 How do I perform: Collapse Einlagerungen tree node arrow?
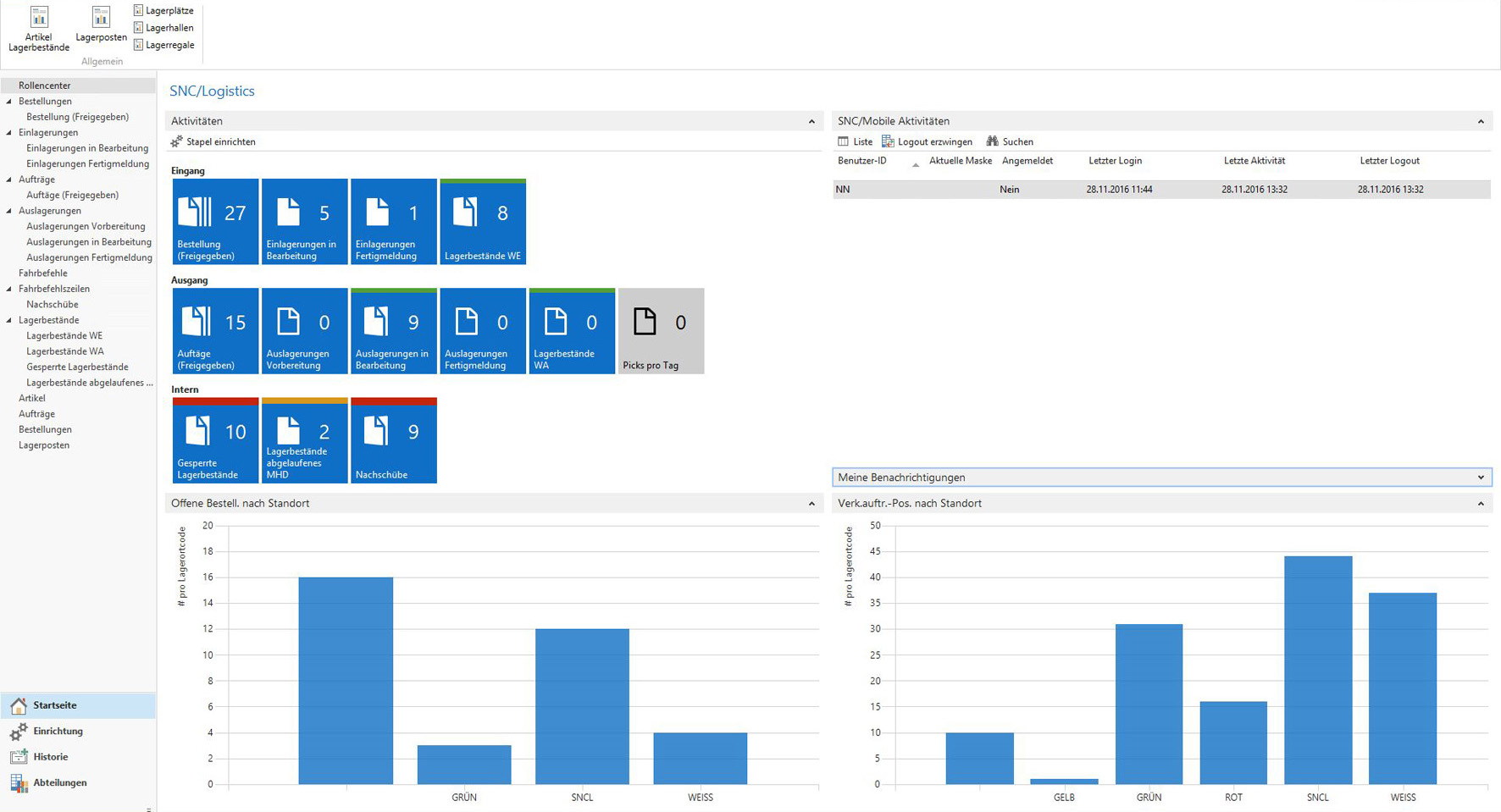(9, 132)
